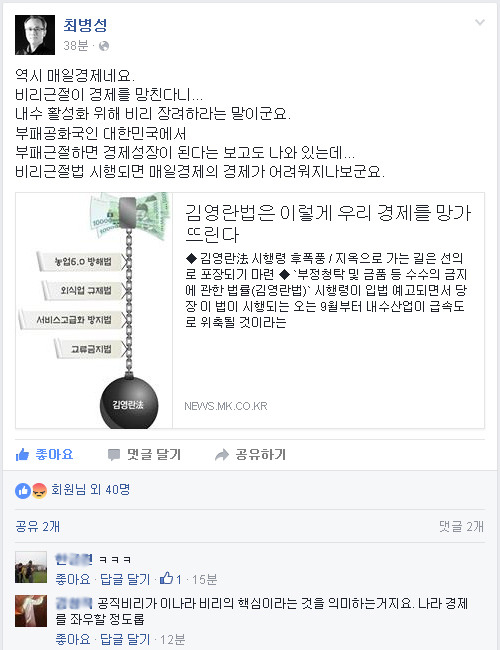This screenshot has height=650, width=500.
Task: Click the thumbs-up count on first comment
Action: [x=171, y=579]
